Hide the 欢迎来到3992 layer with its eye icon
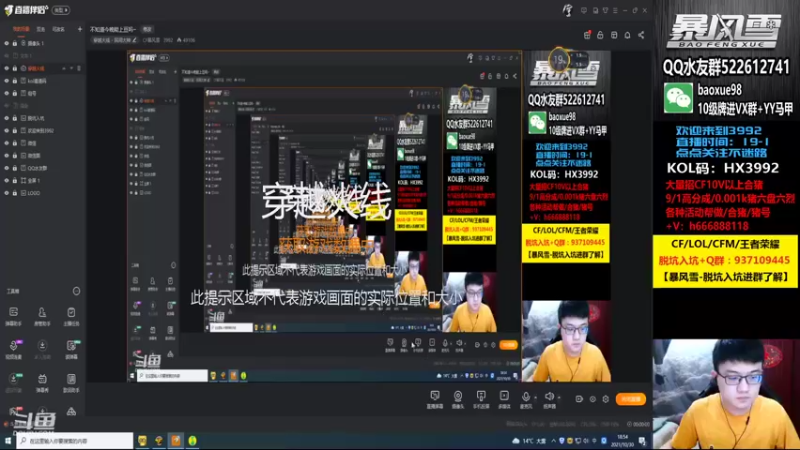 coord(7,131)
